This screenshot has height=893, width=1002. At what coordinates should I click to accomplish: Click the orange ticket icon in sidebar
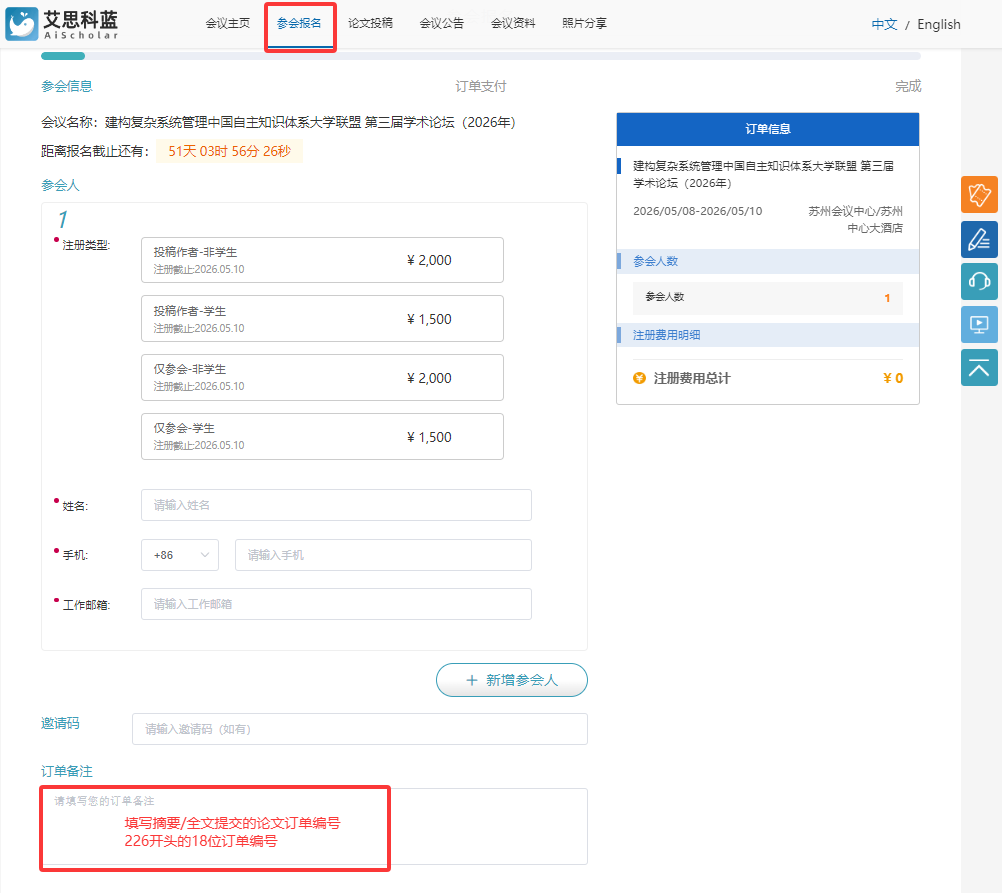tap(979, 194)
